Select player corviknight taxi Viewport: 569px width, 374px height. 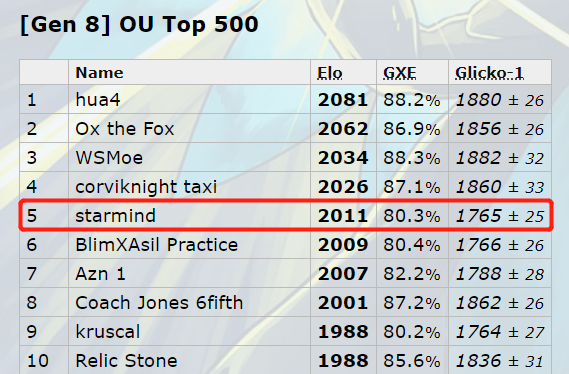[x=146, y=187]
